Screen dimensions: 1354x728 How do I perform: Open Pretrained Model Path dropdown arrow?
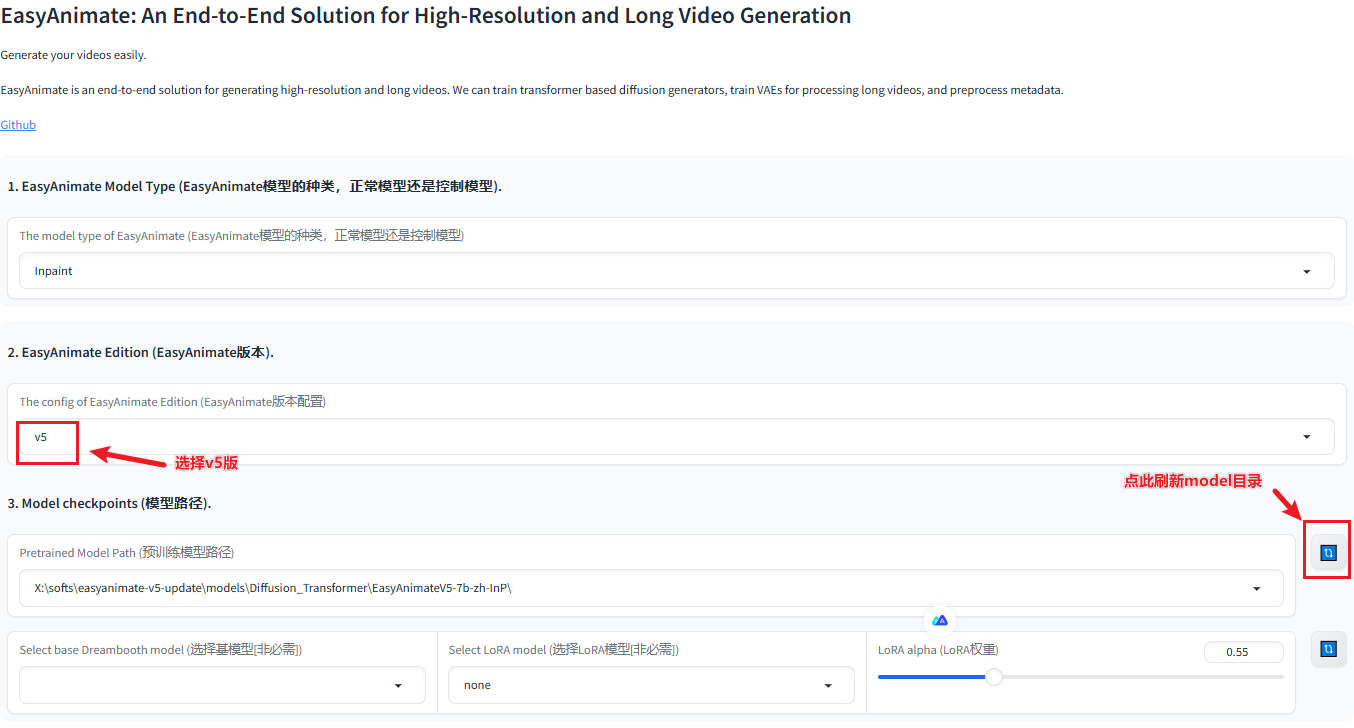[1256, 589]
